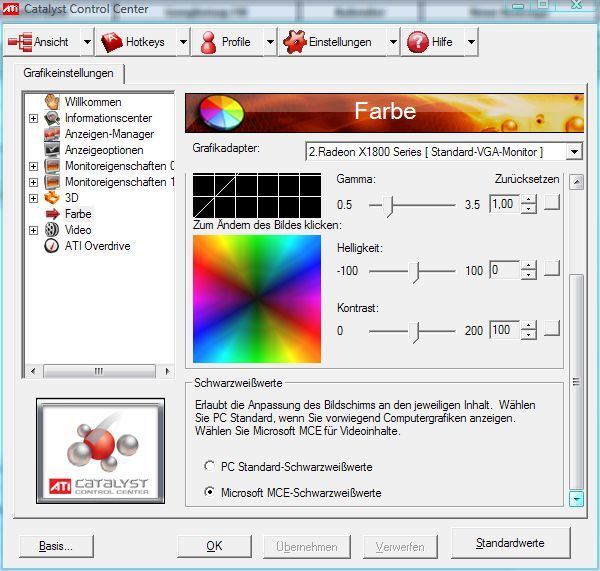The height and width of the screenshot is (571, 600).
Task: Click the rainbow preview image
Action: point(257,299)
